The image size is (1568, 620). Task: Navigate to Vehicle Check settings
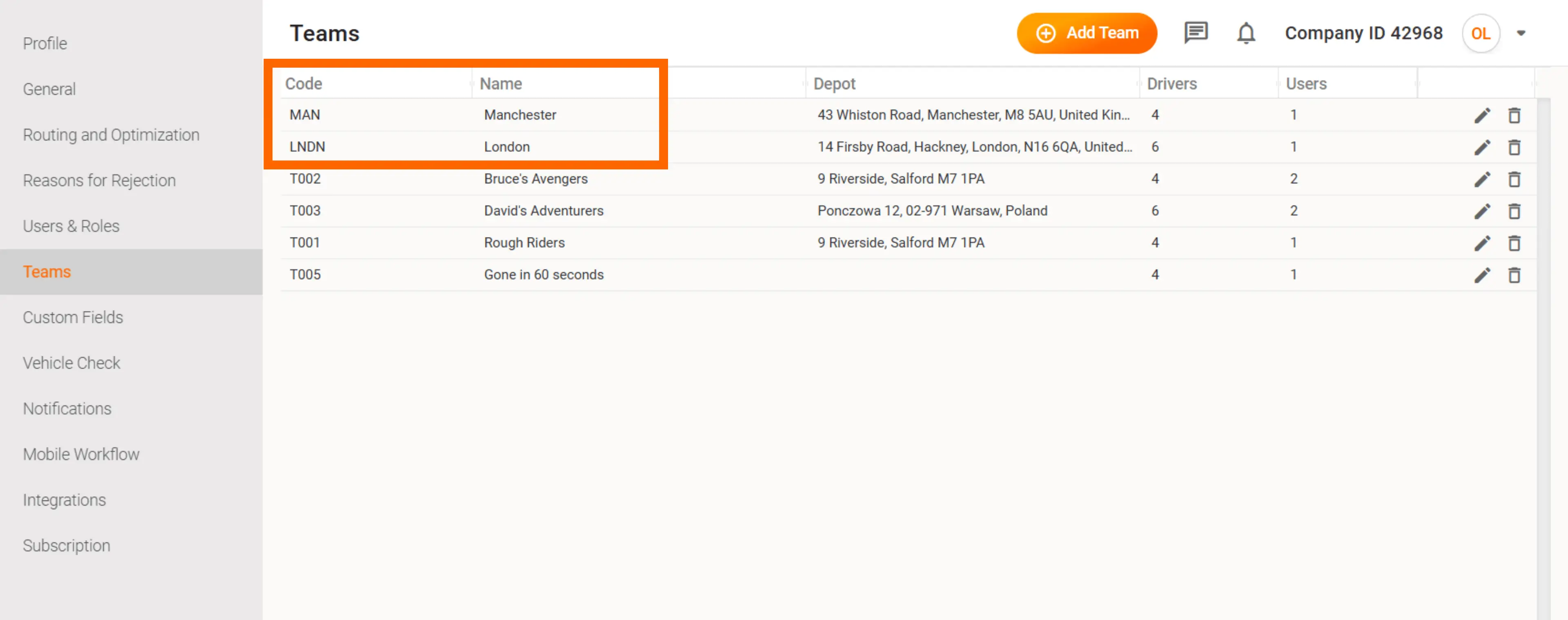71,362
